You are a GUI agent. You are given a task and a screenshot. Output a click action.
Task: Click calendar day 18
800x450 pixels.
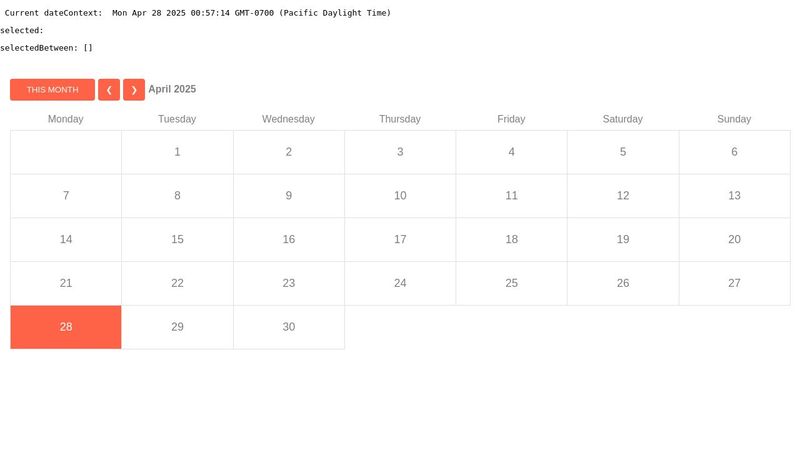tap(511, 240)
